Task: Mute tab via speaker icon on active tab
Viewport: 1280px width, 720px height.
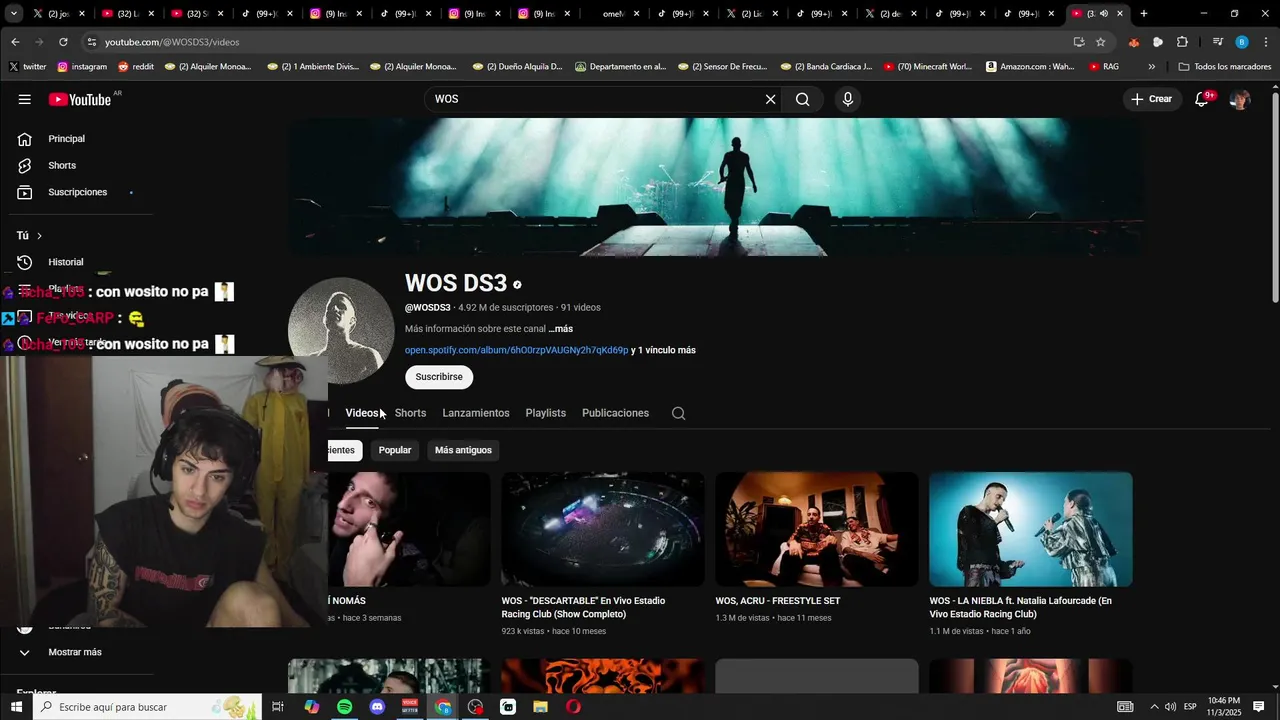Action: [x=1104, y=14]
